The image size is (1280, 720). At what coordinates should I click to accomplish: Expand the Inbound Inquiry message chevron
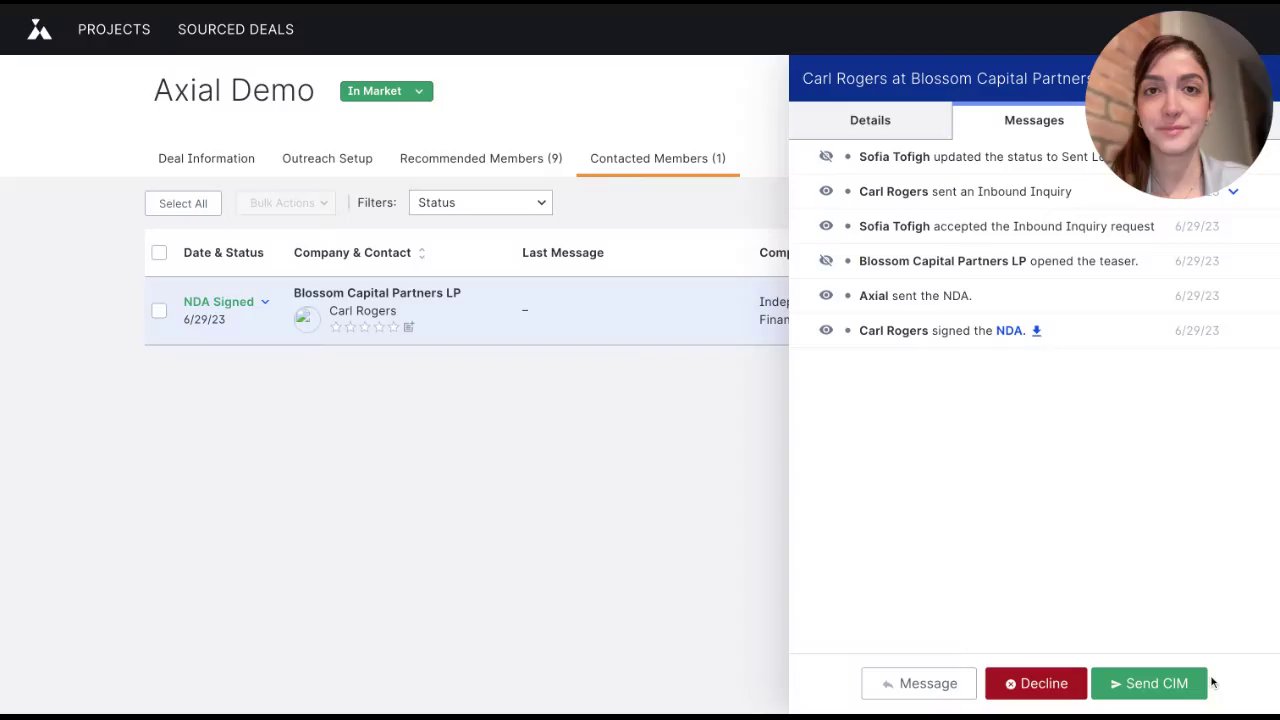[x=1233, y=191]
